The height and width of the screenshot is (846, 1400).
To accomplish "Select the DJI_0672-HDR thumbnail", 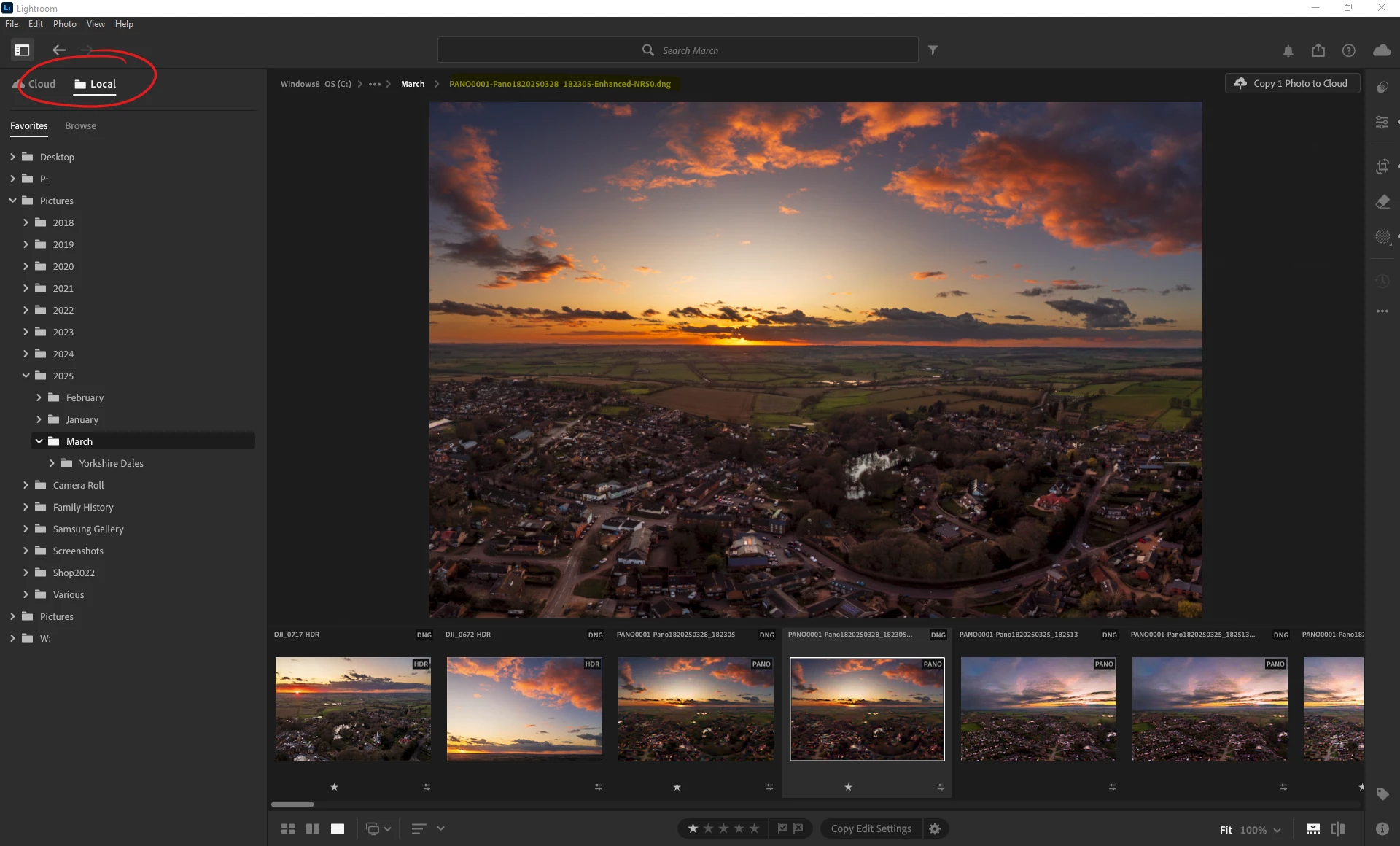I will pos(524,709).
